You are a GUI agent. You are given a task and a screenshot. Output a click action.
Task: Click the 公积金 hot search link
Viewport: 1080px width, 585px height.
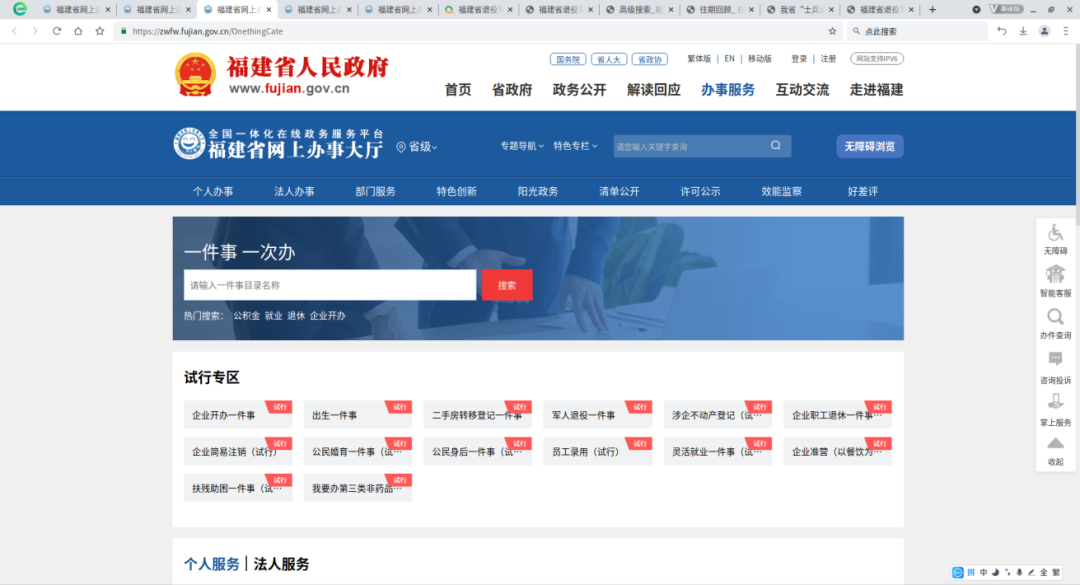click(x=246, y=316)
